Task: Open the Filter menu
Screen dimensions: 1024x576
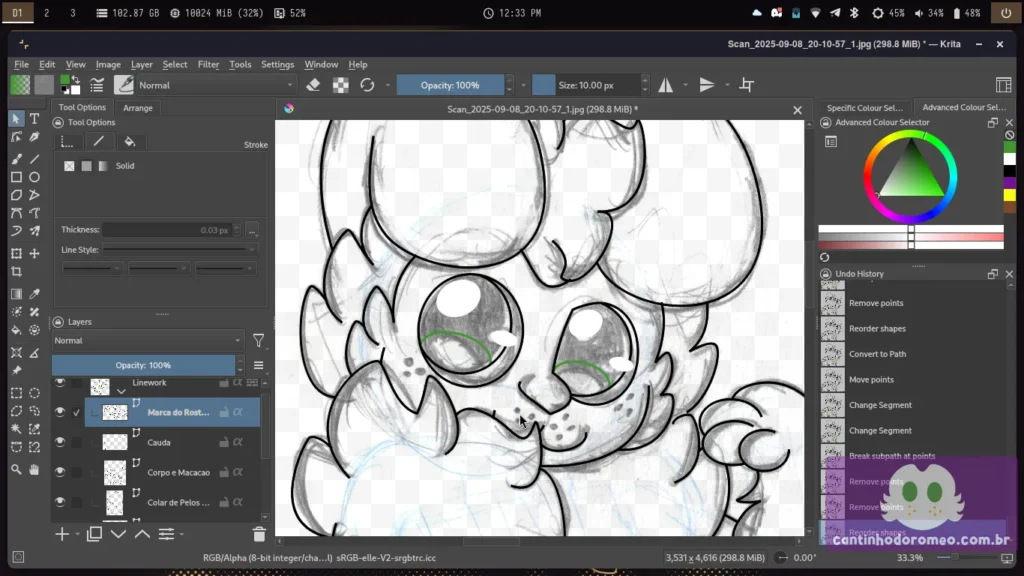Action: tap(208, 65)
